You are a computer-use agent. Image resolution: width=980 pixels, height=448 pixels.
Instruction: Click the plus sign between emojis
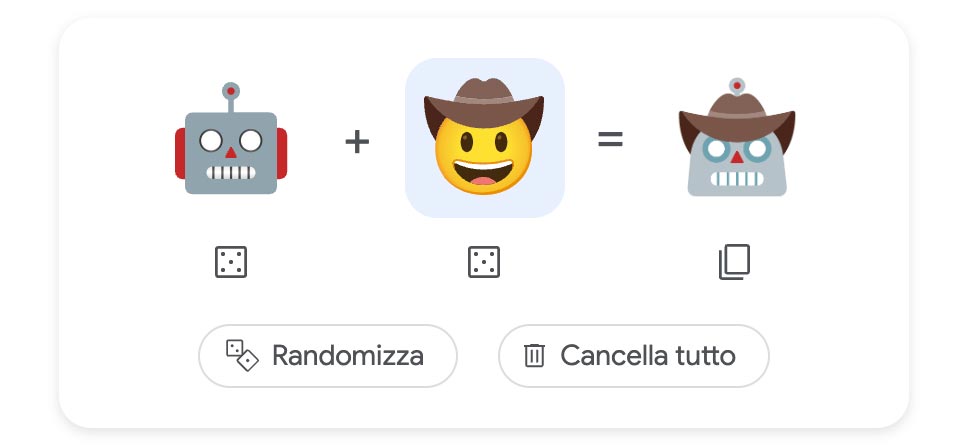(x=357, y=142)
